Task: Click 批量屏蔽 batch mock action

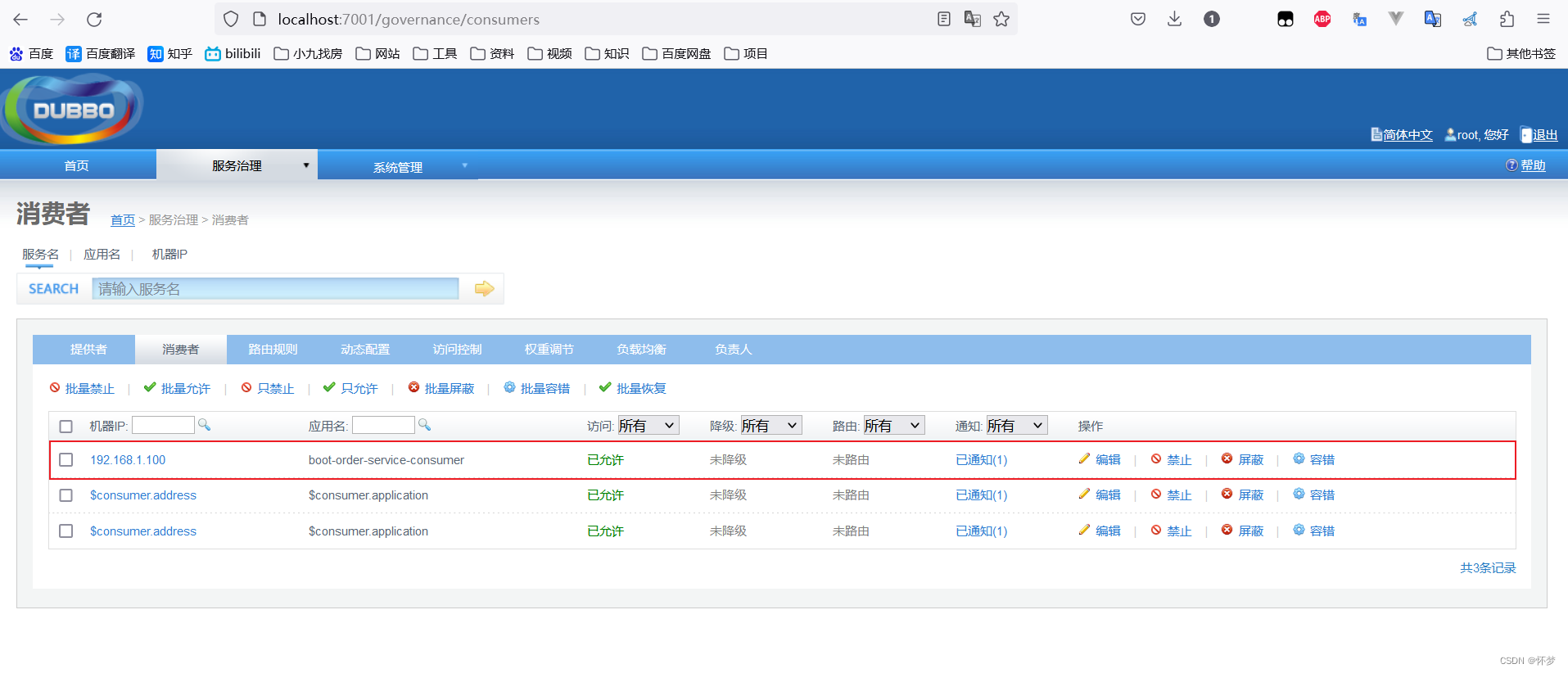Action: click(441, 388)
